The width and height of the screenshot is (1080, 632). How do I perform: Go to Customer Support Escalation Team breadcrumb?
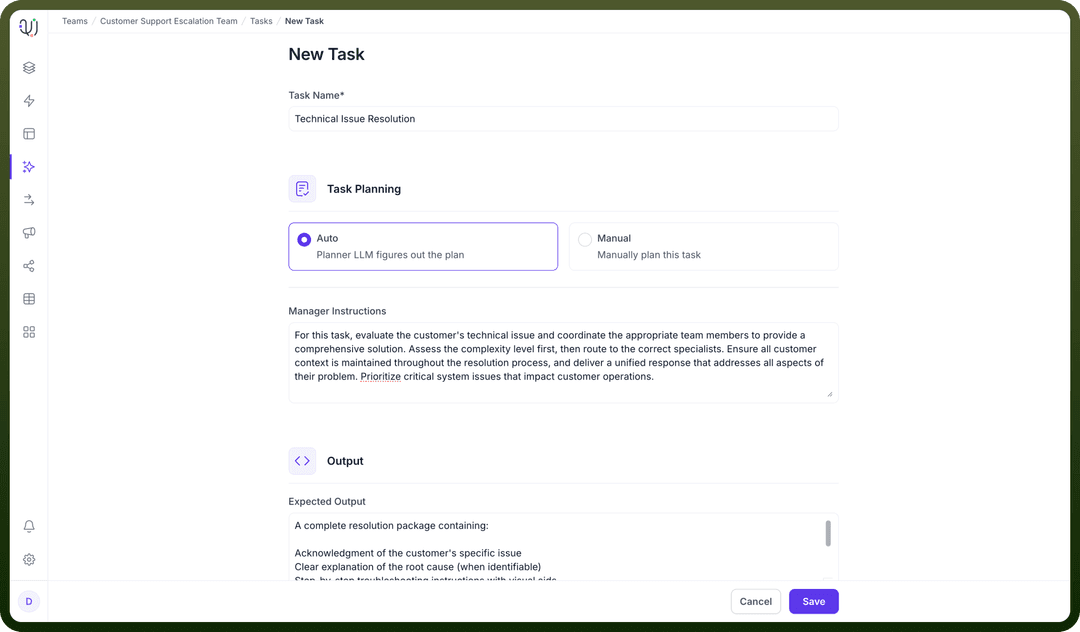coord(169,21)
